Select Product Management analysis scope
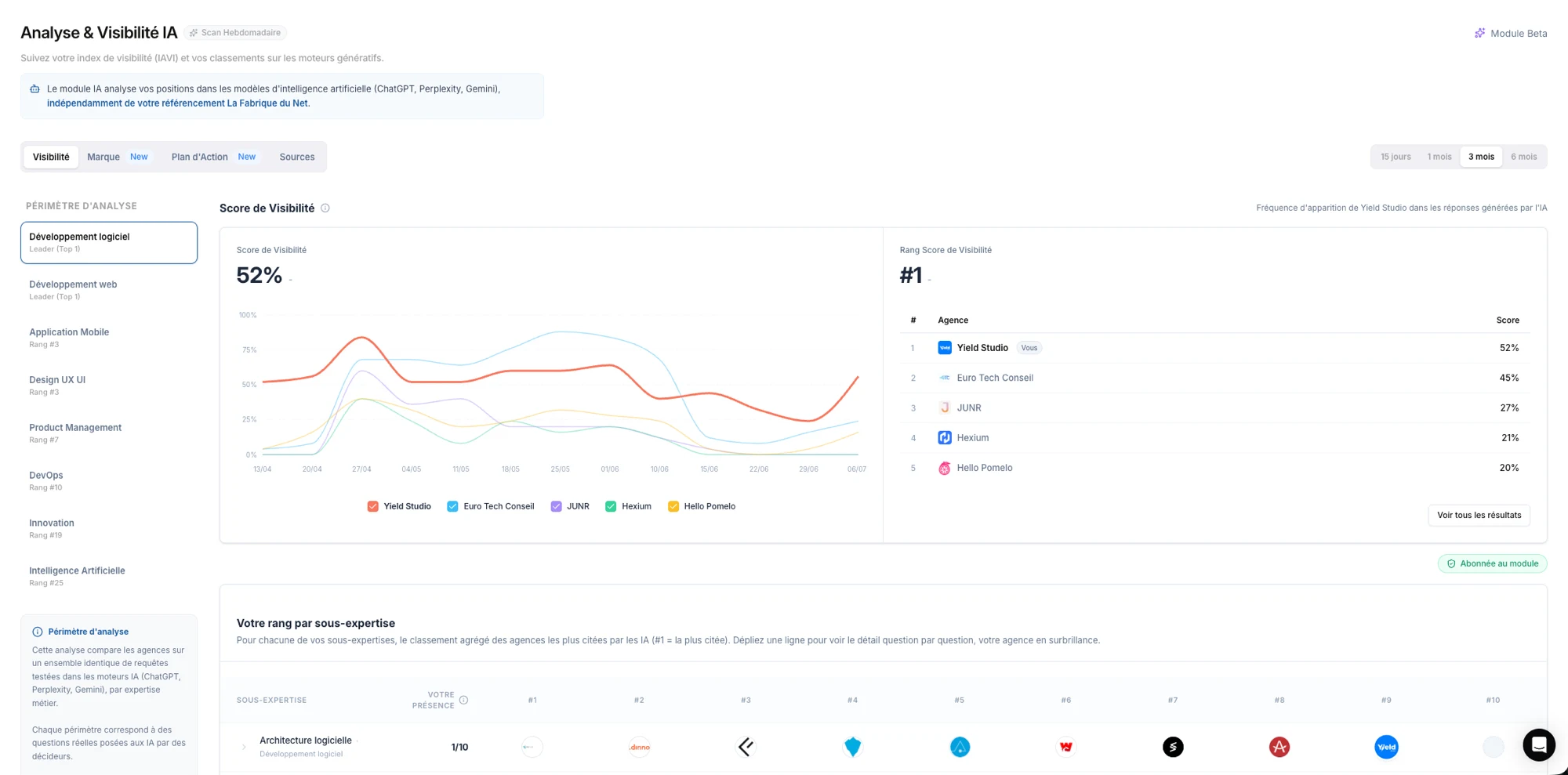This screenshot has height=775, width=1568. point(109,433)
